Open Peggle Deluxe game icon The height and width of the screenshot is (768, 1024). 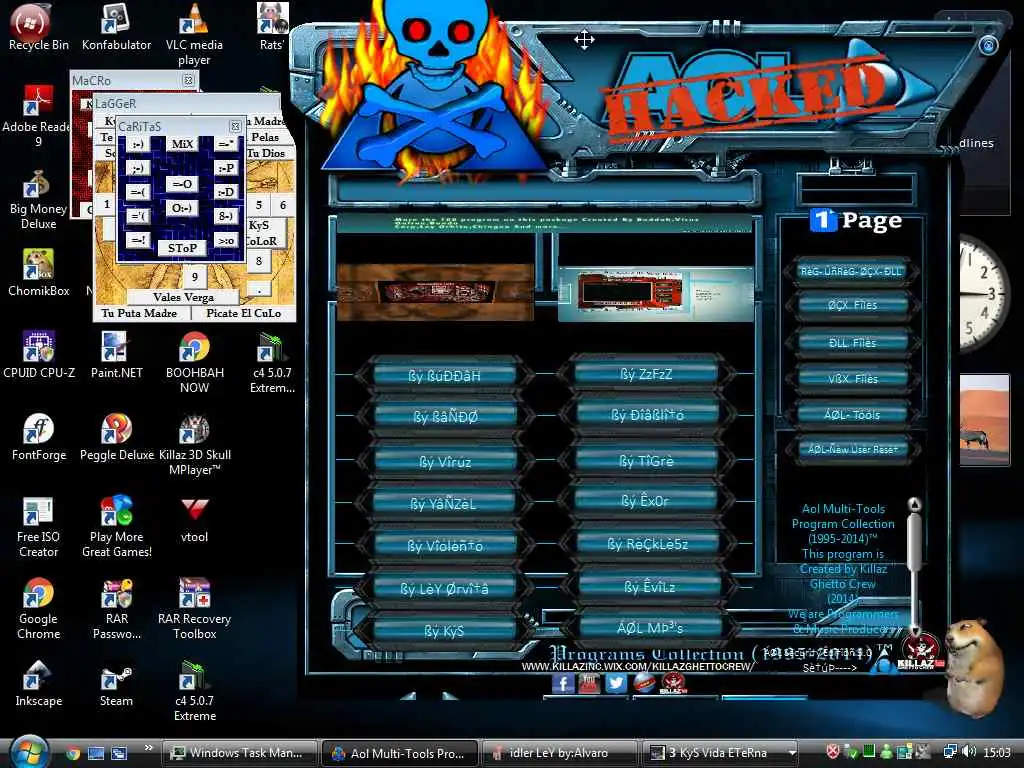(116, 437)
